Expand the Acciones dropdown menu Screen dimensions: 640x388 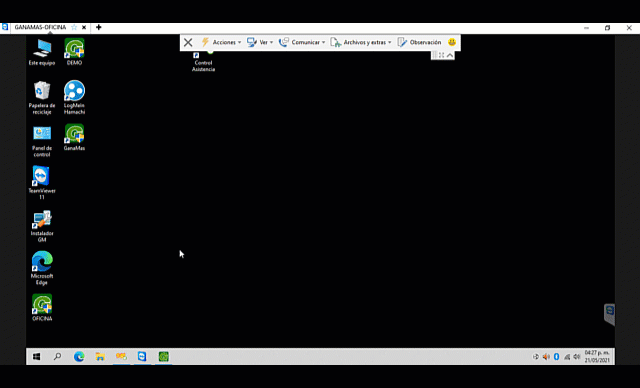pyautogui.click(x=221, y=42)
